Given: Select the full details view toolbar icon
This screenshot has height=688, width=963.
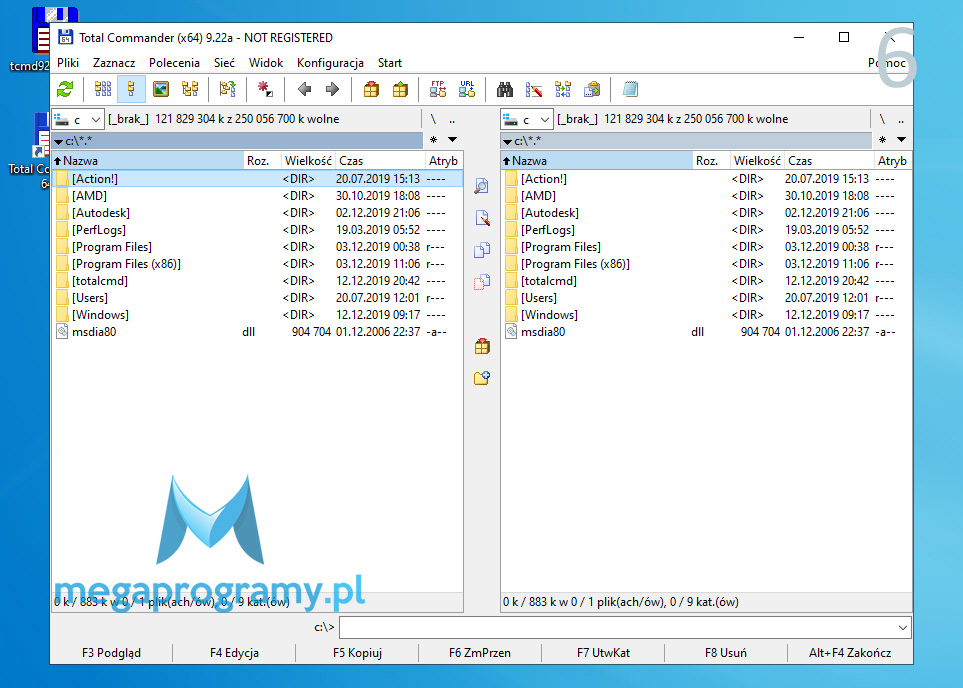Looking at the screenshot, I should tap(131, 90).
